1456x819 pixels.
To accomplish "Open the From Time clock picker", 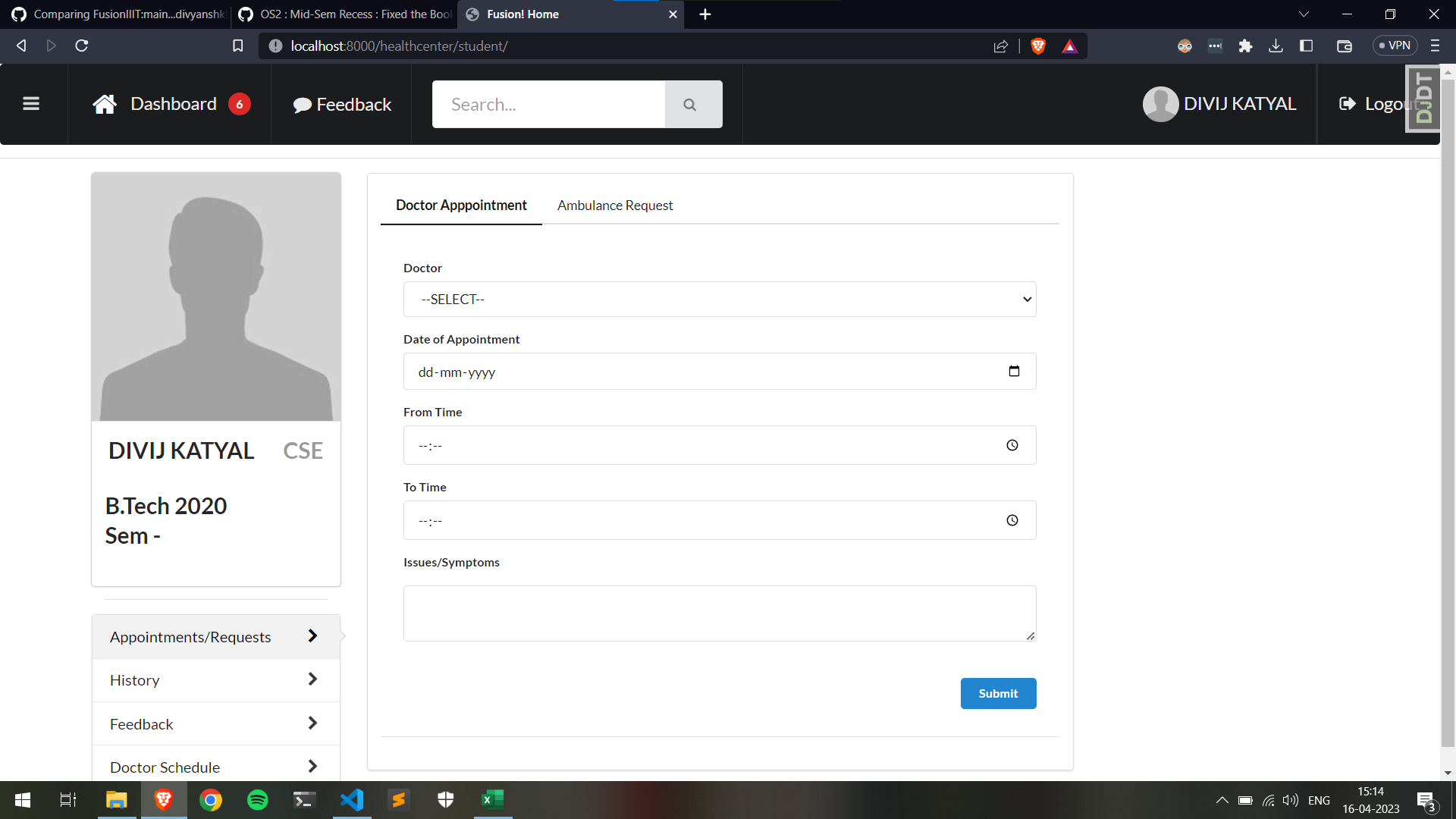I will pos(1012,446).
